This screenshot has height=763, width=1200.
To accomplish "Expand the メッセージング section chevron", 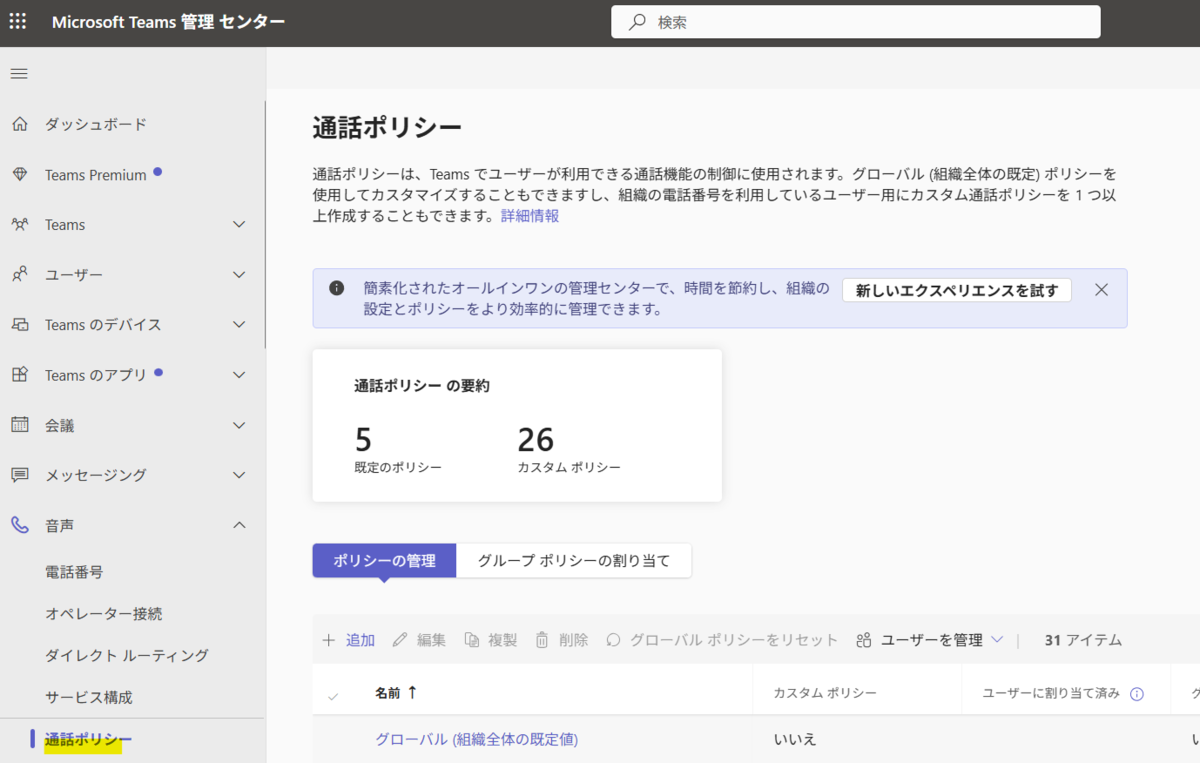I will coord(239,475).
